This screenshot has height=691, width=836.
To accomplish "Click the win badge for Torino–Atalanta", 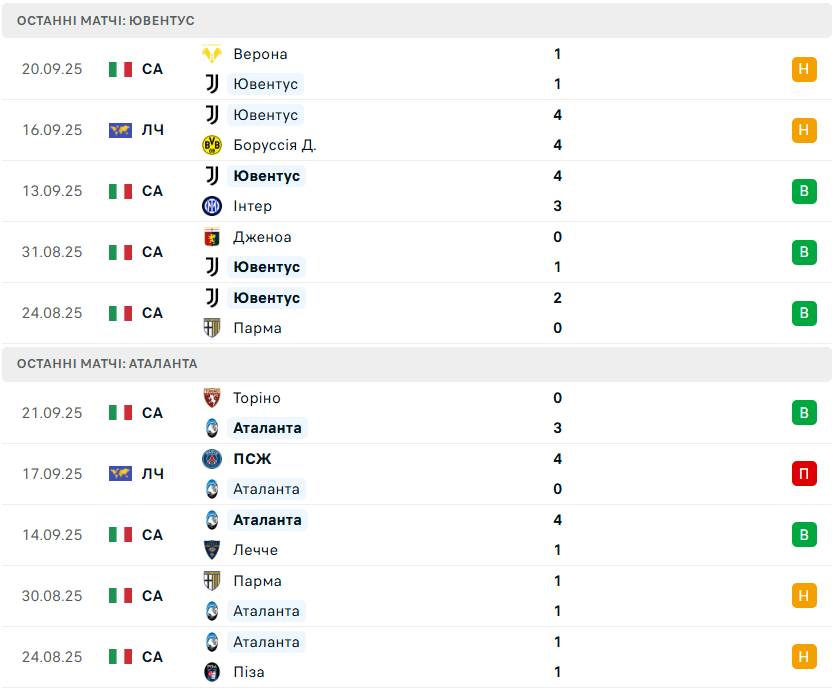I will pos(804,413).
